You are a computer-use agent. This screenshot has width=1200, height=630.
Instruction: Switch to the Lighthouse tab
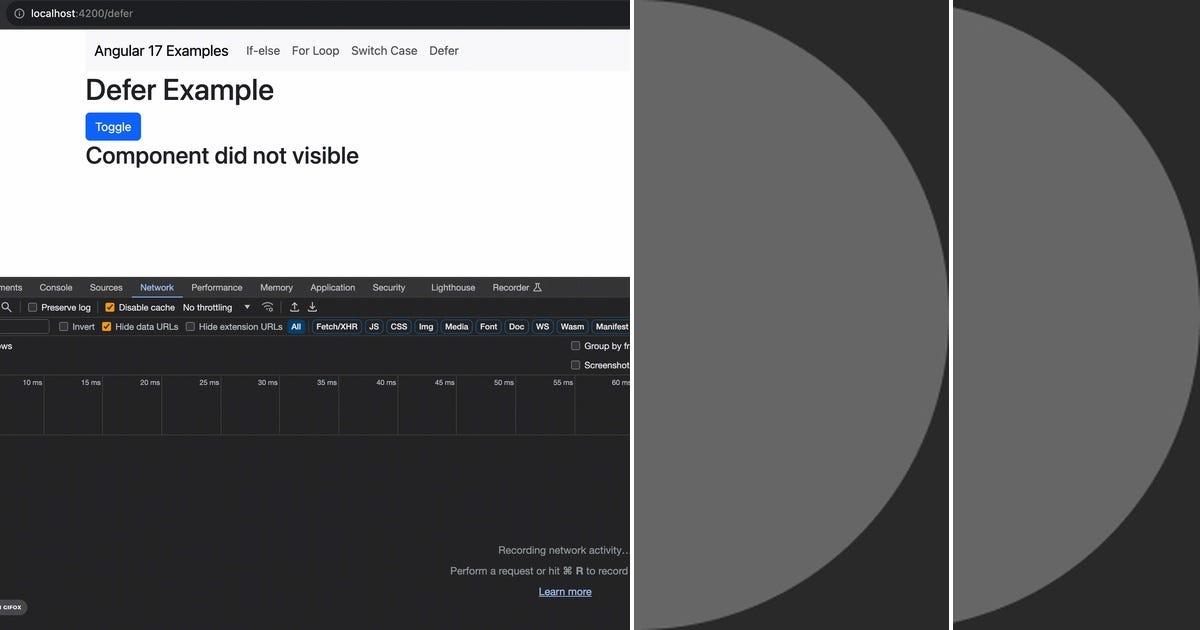point(453,288)
